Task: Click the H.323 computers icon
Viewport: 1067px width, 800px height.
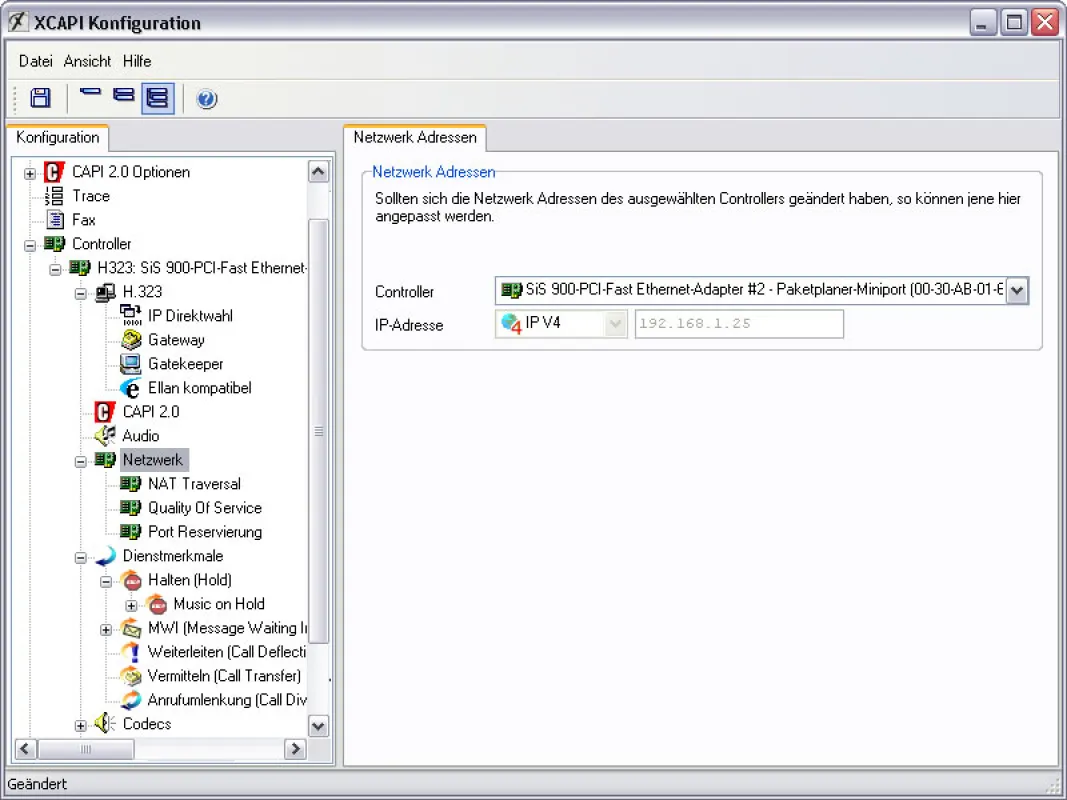Action: pos(105,292)
